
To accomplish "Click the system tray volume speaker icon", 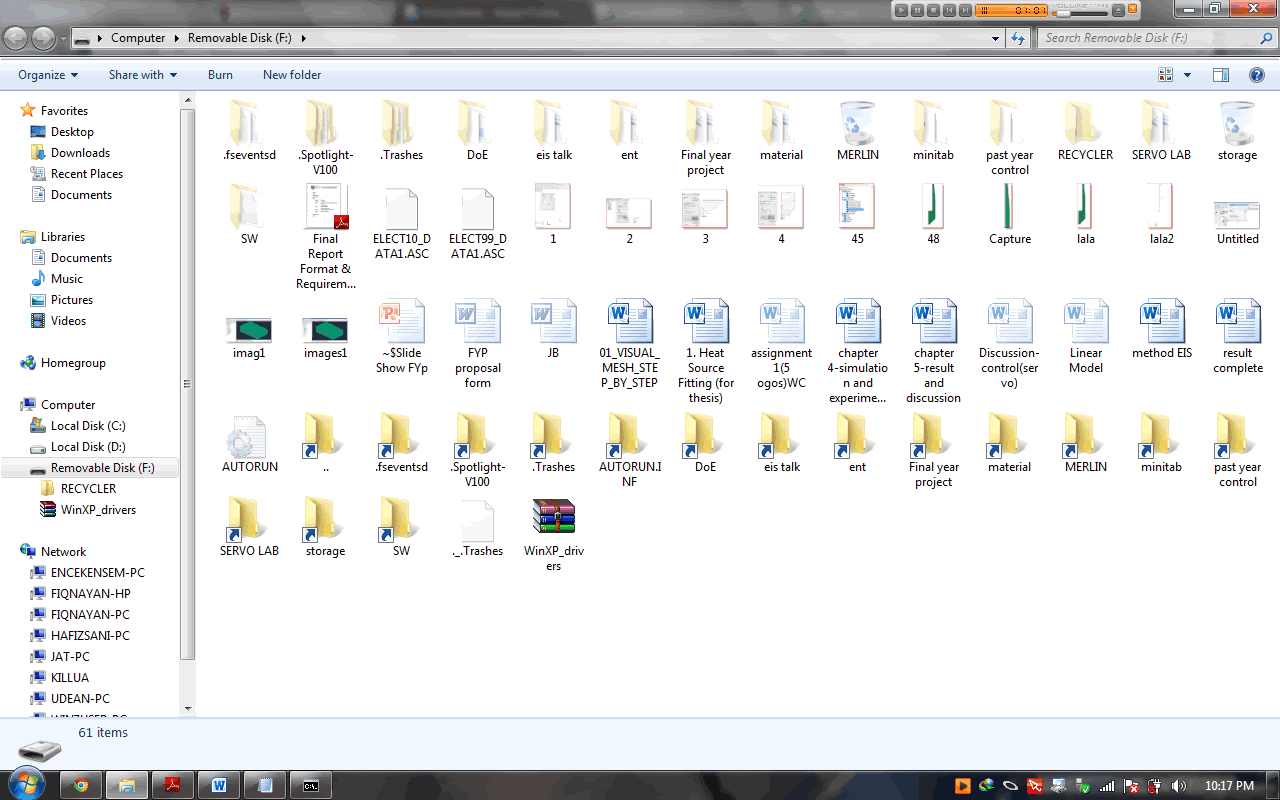I will [1178, 786].
